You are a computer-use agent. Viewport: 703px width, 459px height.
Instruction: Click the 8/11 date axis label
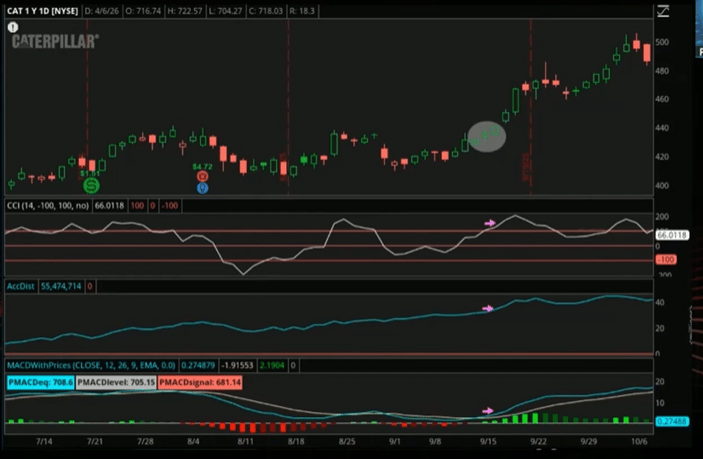click(x=245, y=441)
